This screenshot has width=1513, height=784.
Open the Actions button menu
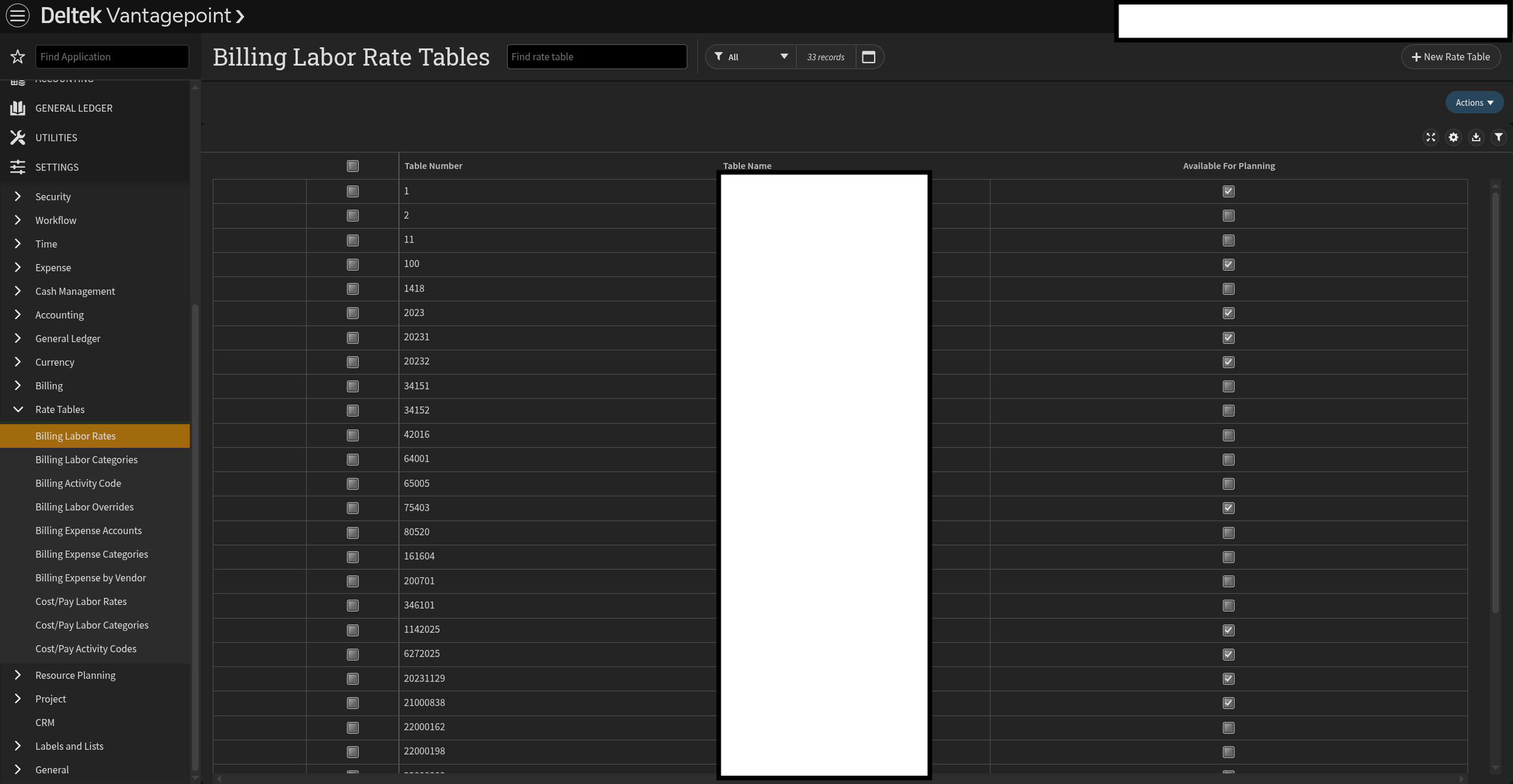pos(1474,103)
